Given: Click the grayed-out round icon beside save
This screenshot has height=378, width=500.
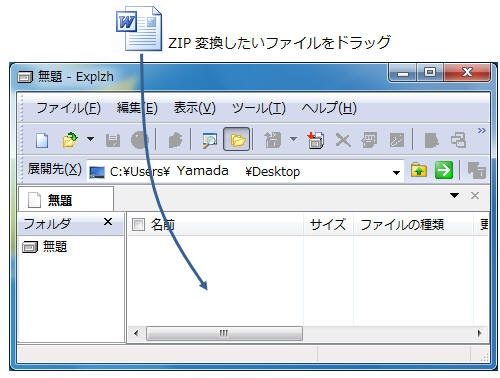Looking at the screenshot, I should pyautogui.click(x=139, y=140).
